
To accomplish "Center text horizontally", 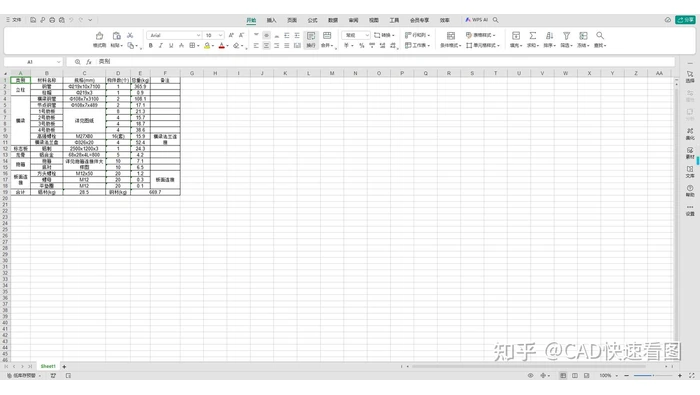I will (267, 46).
